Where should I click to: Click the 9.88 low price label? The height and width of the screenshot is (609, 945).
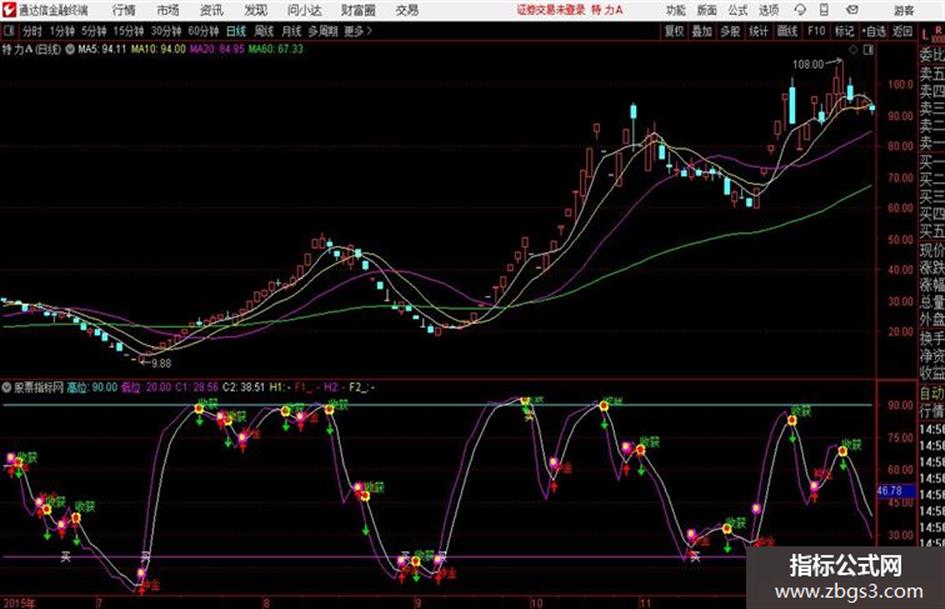point(161,364)
